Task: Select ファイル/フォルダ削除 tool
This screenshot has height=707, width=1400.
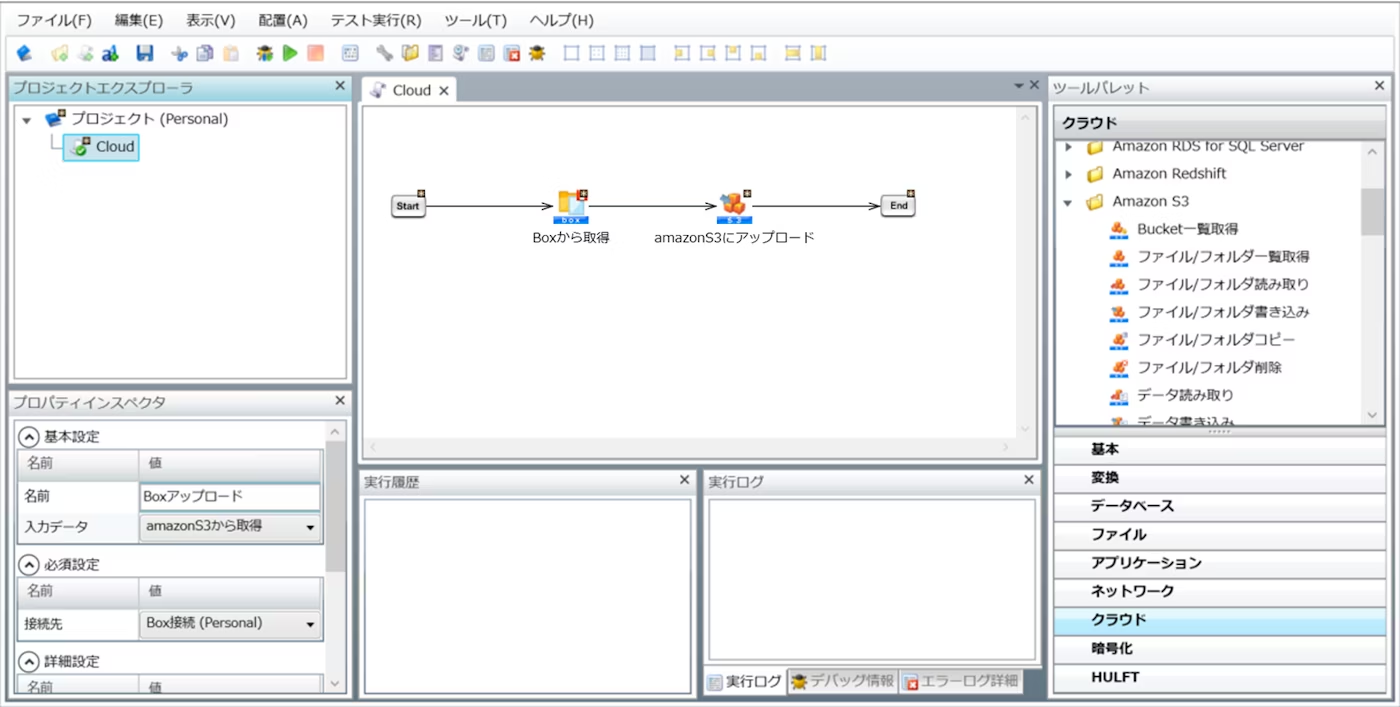Action: click(x=1209, y=367)
